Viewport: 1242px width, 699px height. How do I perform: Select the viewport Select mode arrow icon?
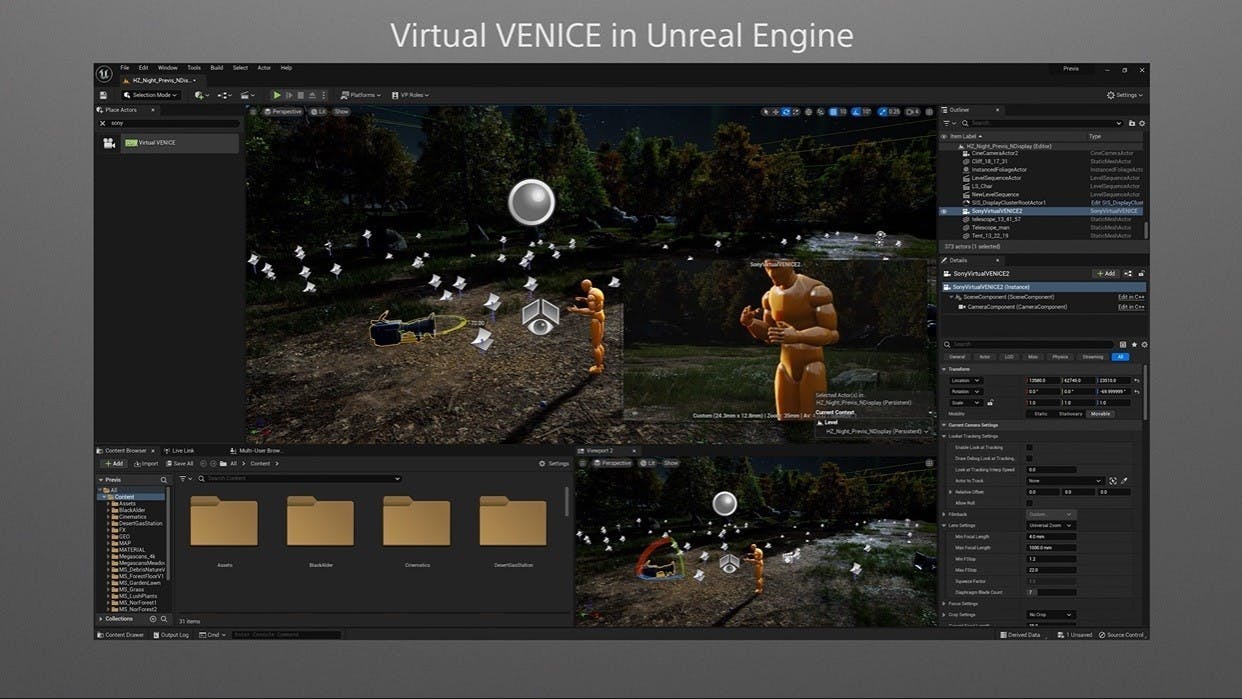766,112
